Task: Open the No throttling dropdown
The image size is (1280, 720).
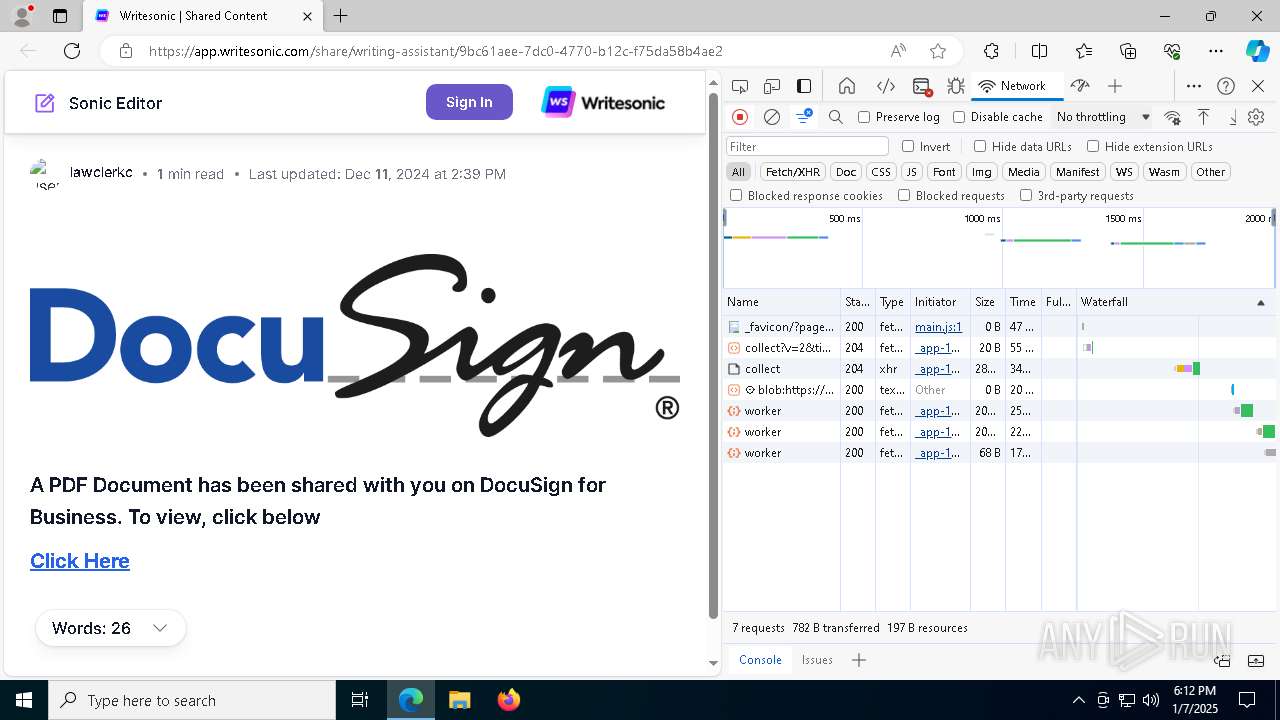Action: [x=1103, y=117]
